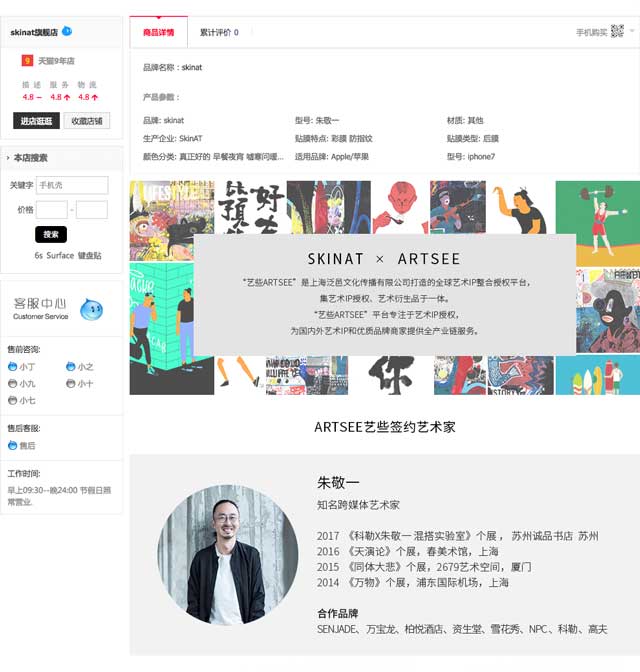Screen dimensions: 640x672
Task: Collapse the 本店搜索 section arrow
Action: [8, 158]
